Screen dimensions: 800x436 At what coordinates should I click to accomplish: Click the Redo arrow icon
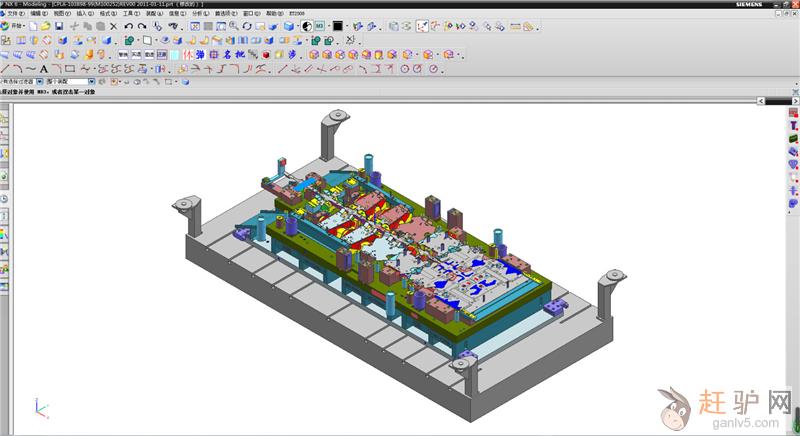point(142,26)
